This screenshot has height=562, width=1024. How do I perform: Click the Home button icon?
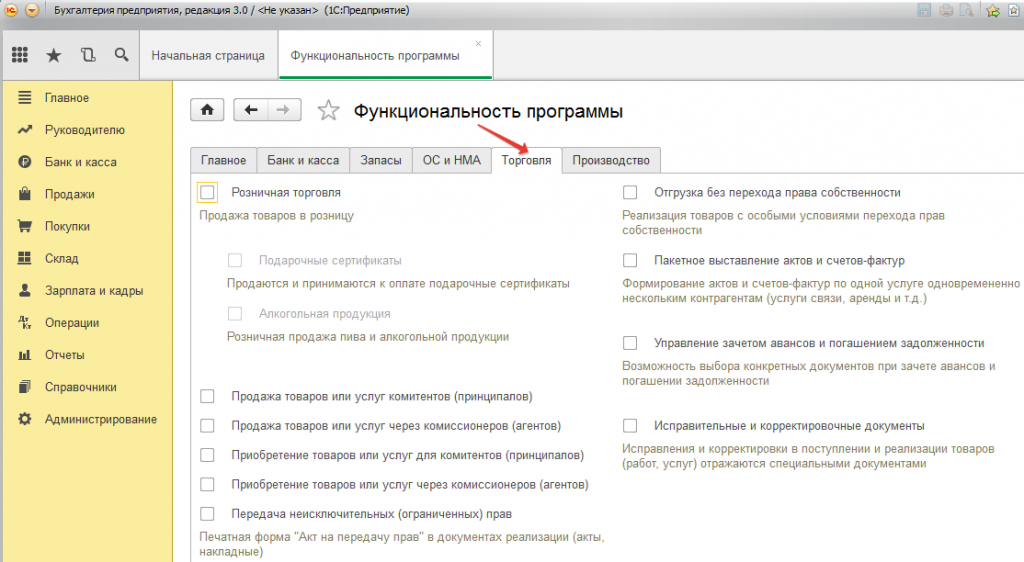(x=207, y=111)
